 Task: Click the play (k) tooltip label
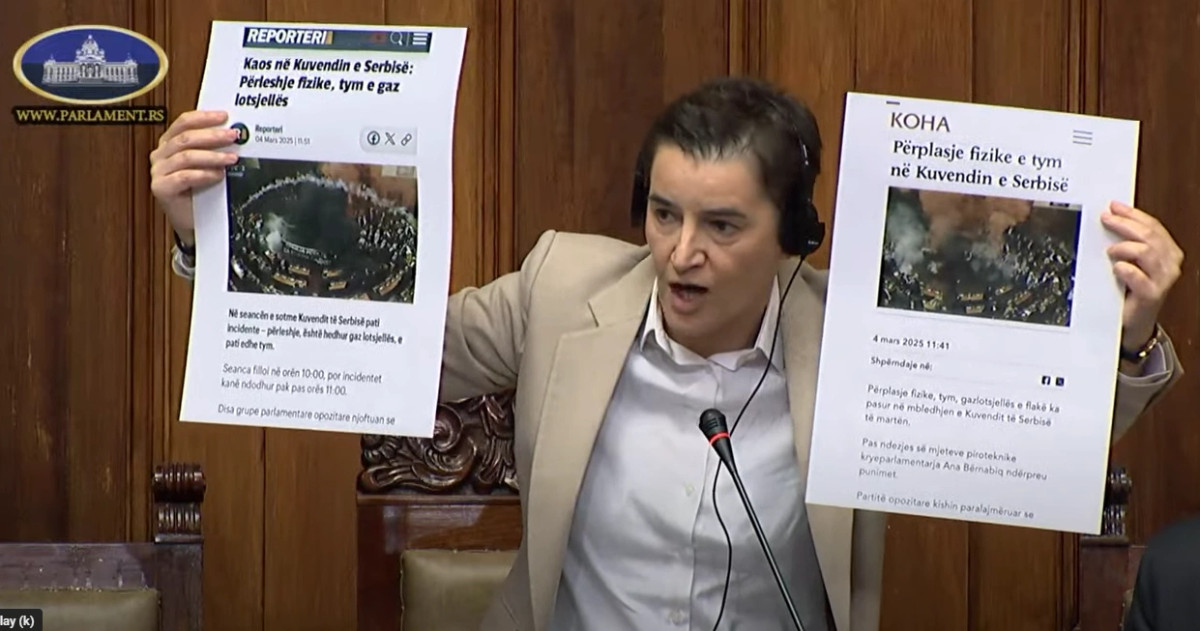coord(20,621)
